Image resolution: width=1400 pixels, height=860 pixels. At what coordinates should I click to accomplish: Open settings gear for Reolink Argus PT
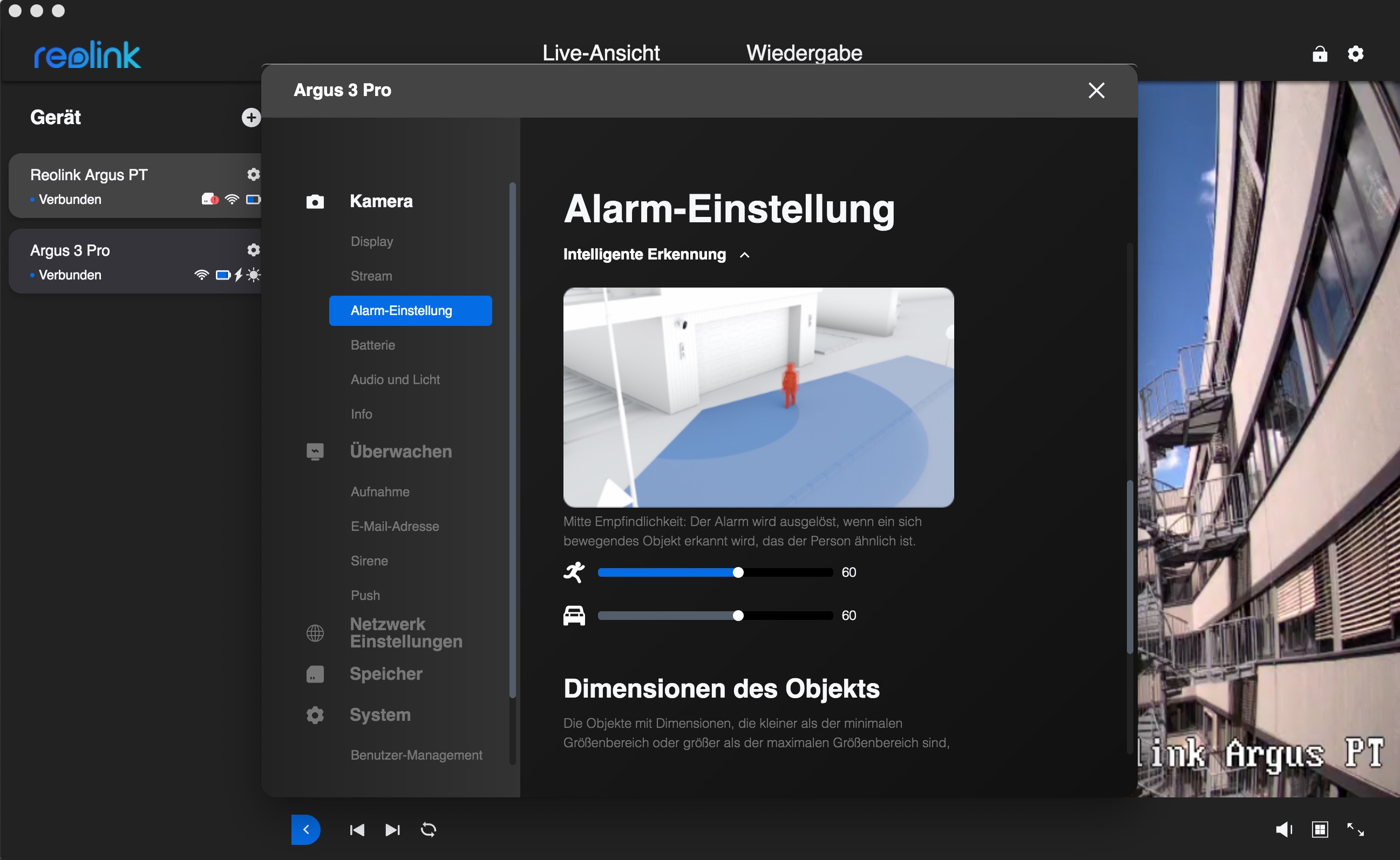253,174
